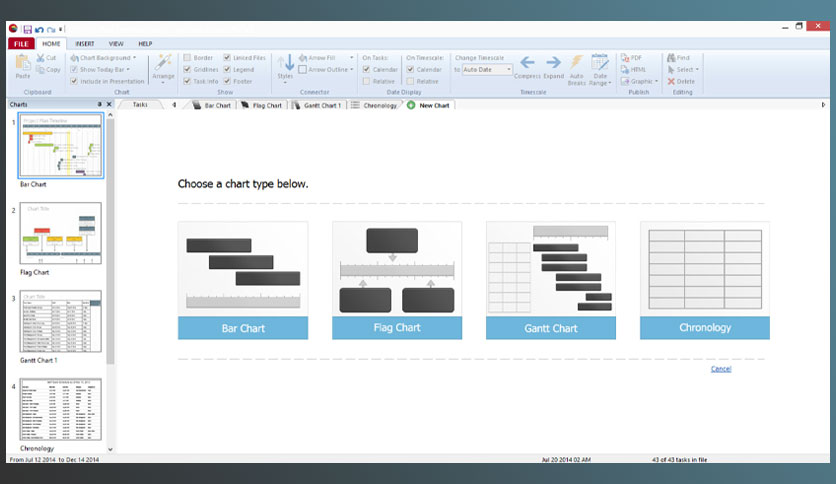Click the Date Range calendar icon
836x484 pixels.
pyautogui.click(x=600, y=62)
